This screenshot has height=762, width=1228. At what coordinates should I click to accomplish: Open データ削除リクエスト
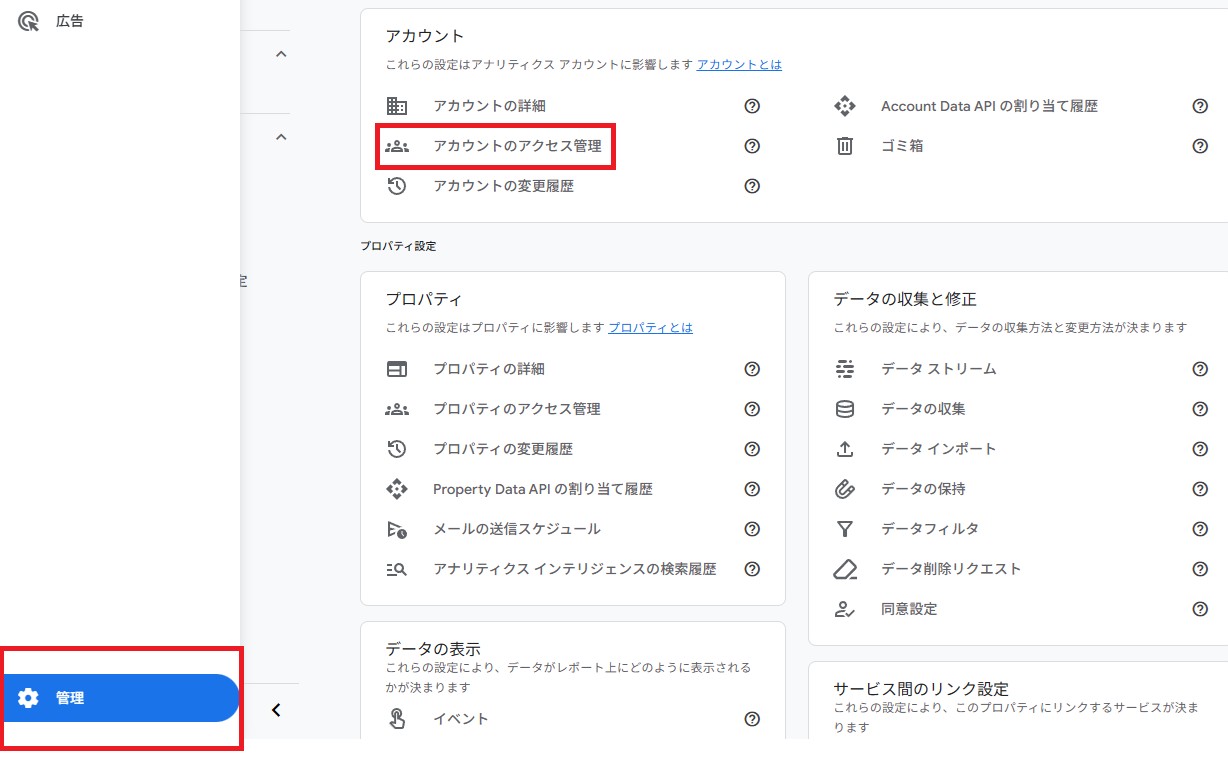coord(951,569)
